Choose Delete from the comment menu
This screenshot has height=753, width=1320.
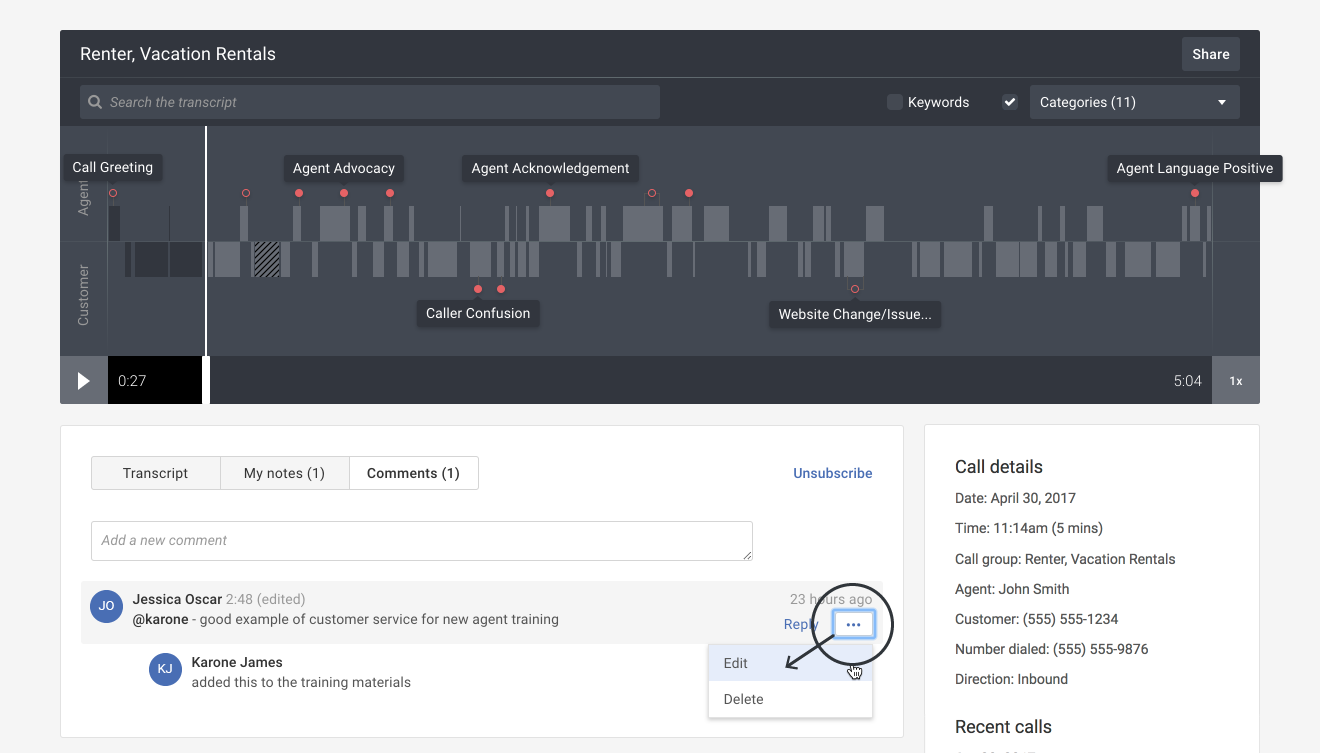(743, 699)
